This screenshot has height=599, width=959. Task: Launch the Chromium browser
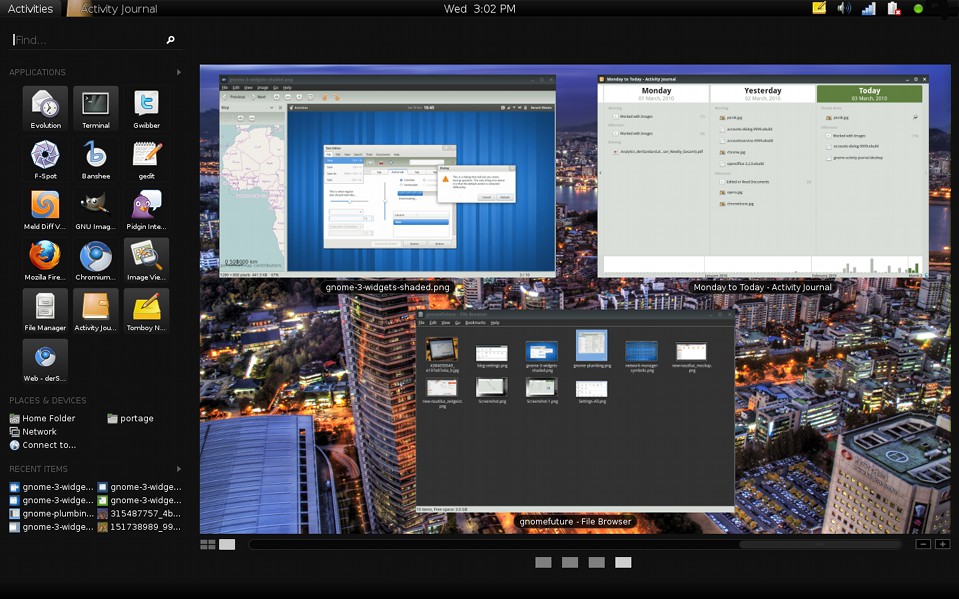pos(96,260)
